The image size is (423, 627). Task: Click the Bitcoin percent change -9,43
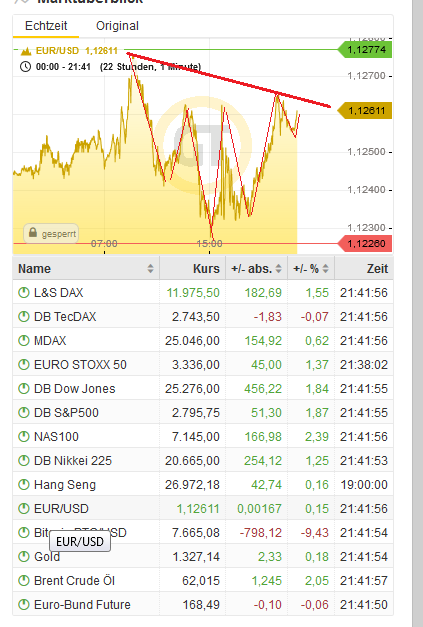pos(315,533)
